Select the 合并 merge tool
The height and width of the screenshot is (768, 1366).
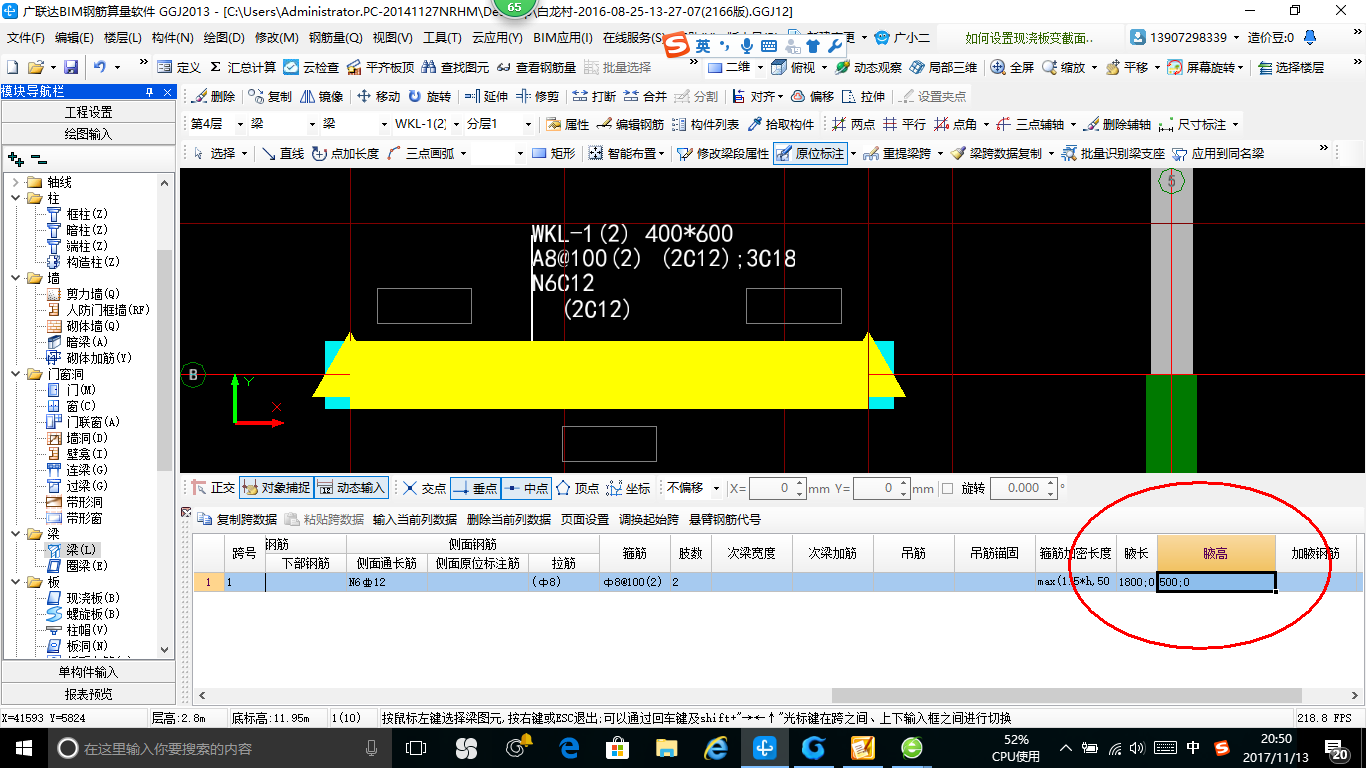645,96
